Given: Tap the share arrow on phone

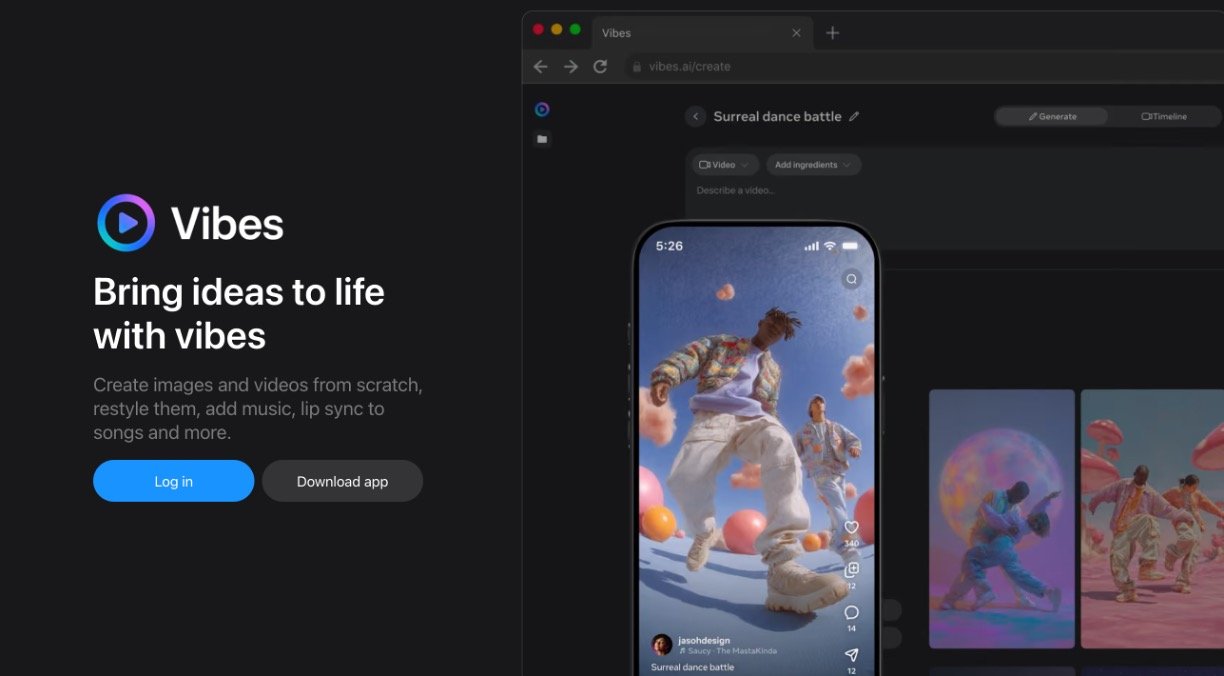Looking at the screenshot, I should click(851, 655).
